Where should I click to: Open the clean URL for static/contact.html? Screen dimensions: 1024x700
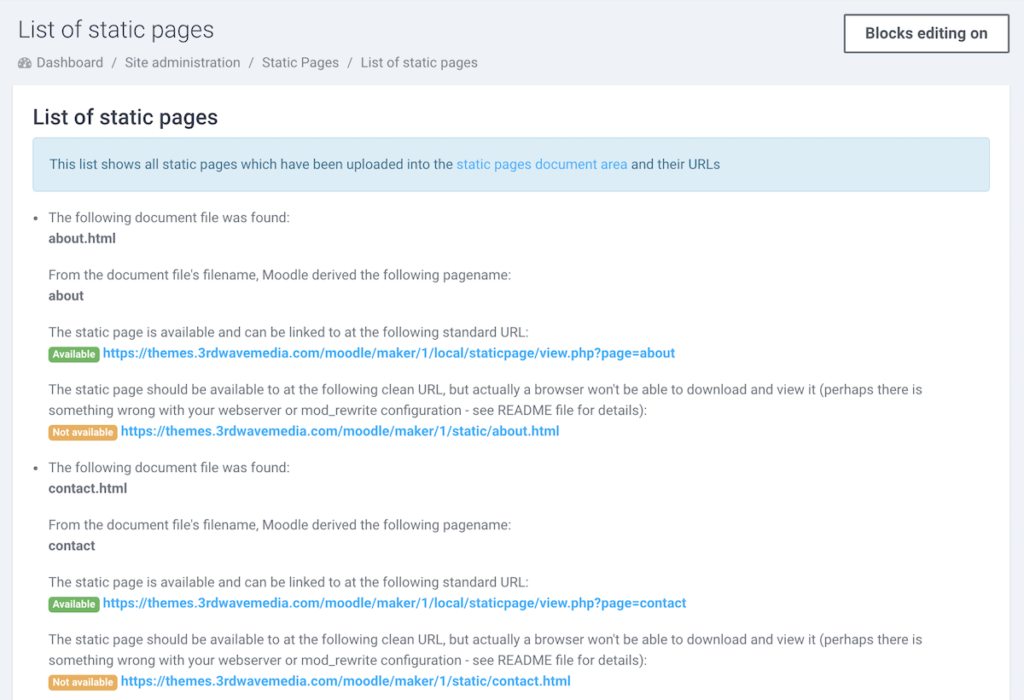pos(345,681)
